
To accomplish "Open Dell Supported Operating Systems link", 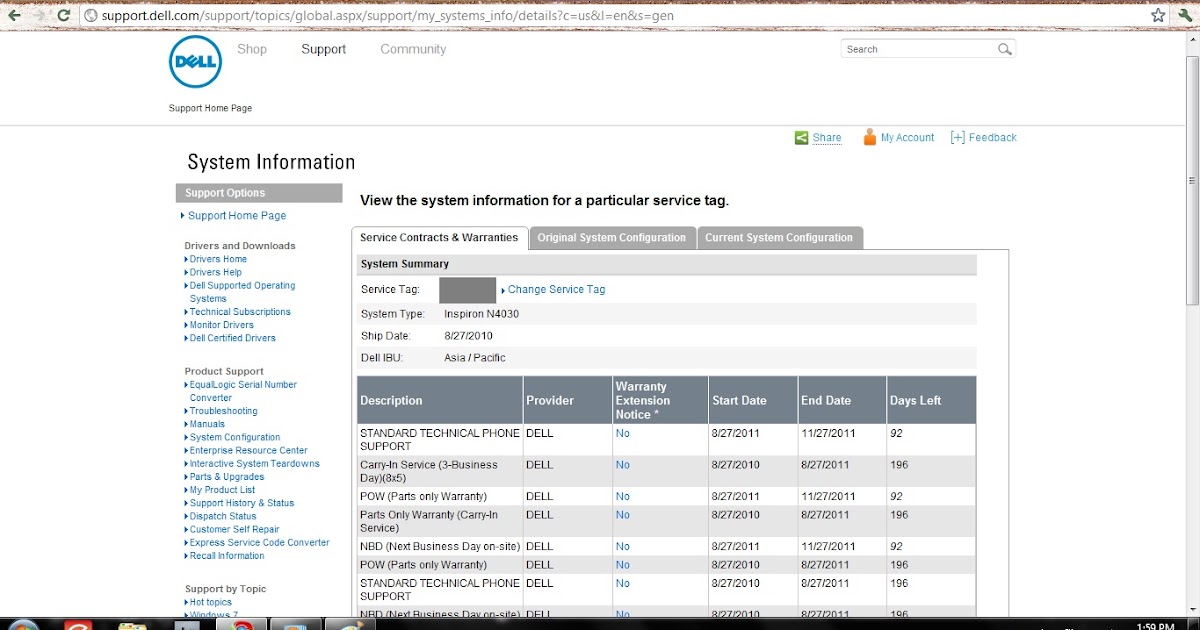I will click(x=242, y=292).
